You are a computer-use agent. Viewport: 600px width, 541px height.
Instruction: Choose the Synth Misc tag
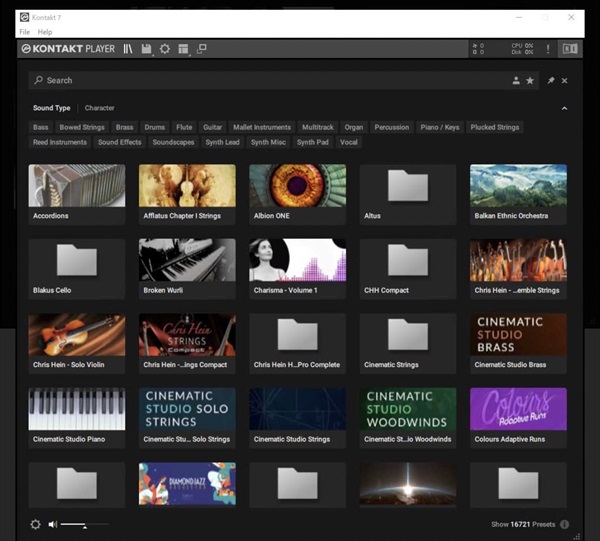click(268, 142)
